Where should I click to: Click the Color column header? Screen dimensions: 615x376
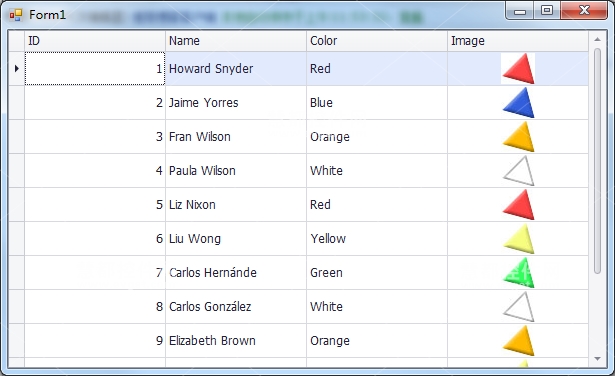pos(377,41)
